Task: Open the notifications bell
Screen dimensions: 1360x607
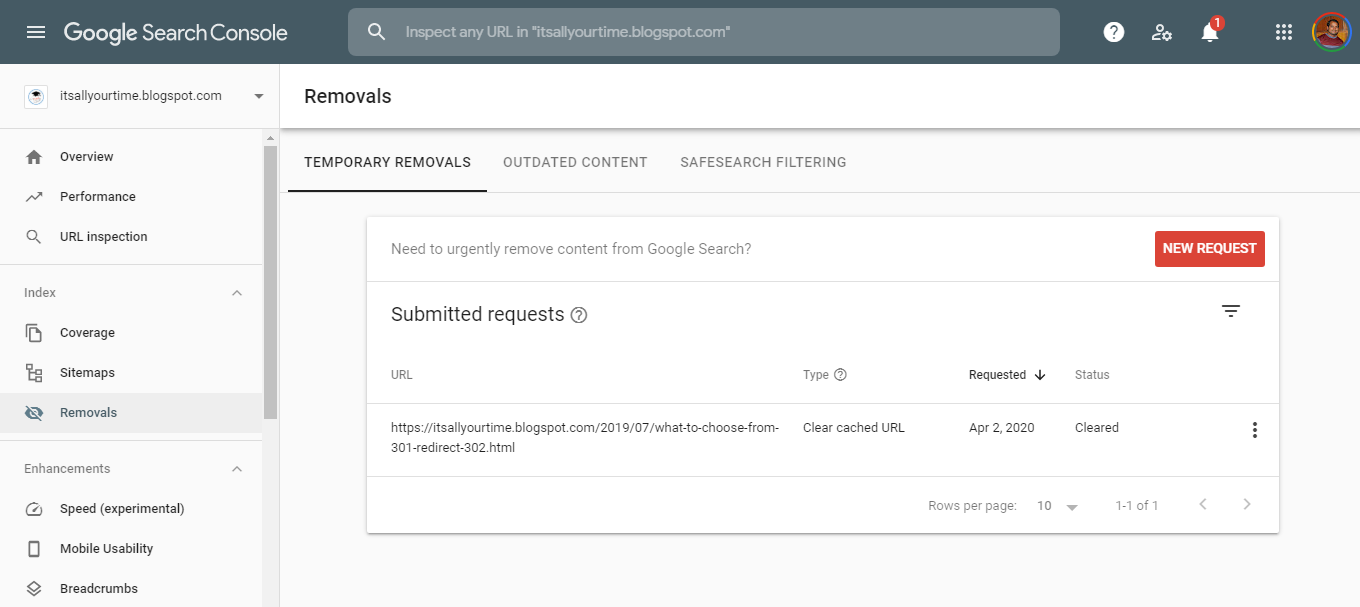Action: (1210, 32)
